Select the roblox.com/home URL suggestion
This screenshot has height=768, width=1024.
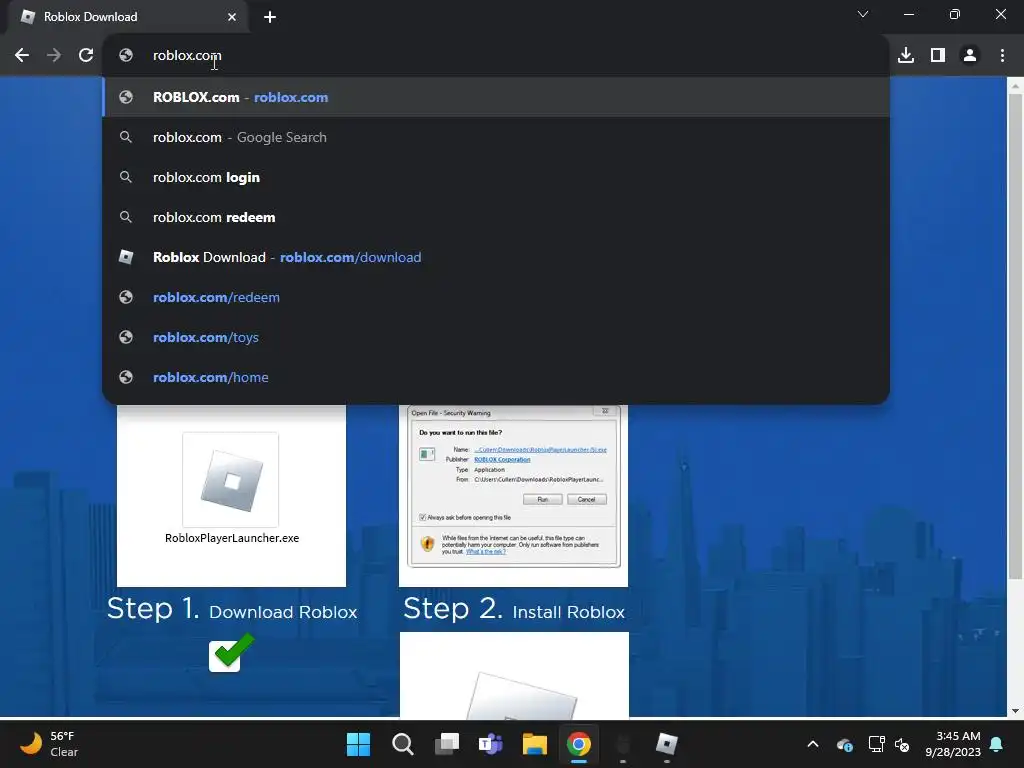(496, 377)
